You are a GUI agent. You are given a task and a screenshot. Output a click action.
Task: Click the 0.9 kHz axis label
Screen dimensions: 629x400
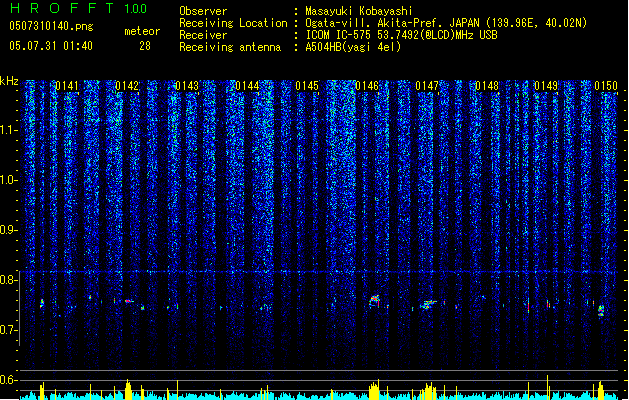tap(8, 230)
